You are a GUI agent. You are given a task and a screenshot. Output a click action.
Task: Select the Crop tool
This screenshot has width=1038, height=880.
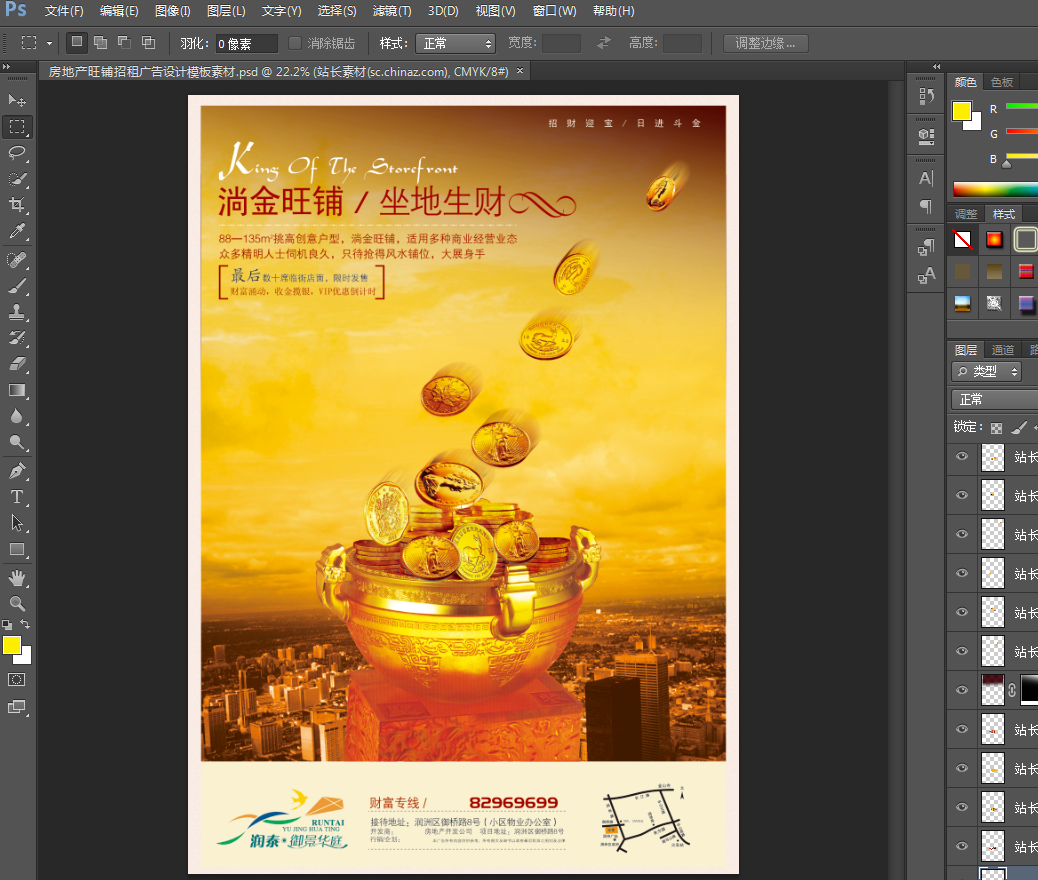point(17,205)
